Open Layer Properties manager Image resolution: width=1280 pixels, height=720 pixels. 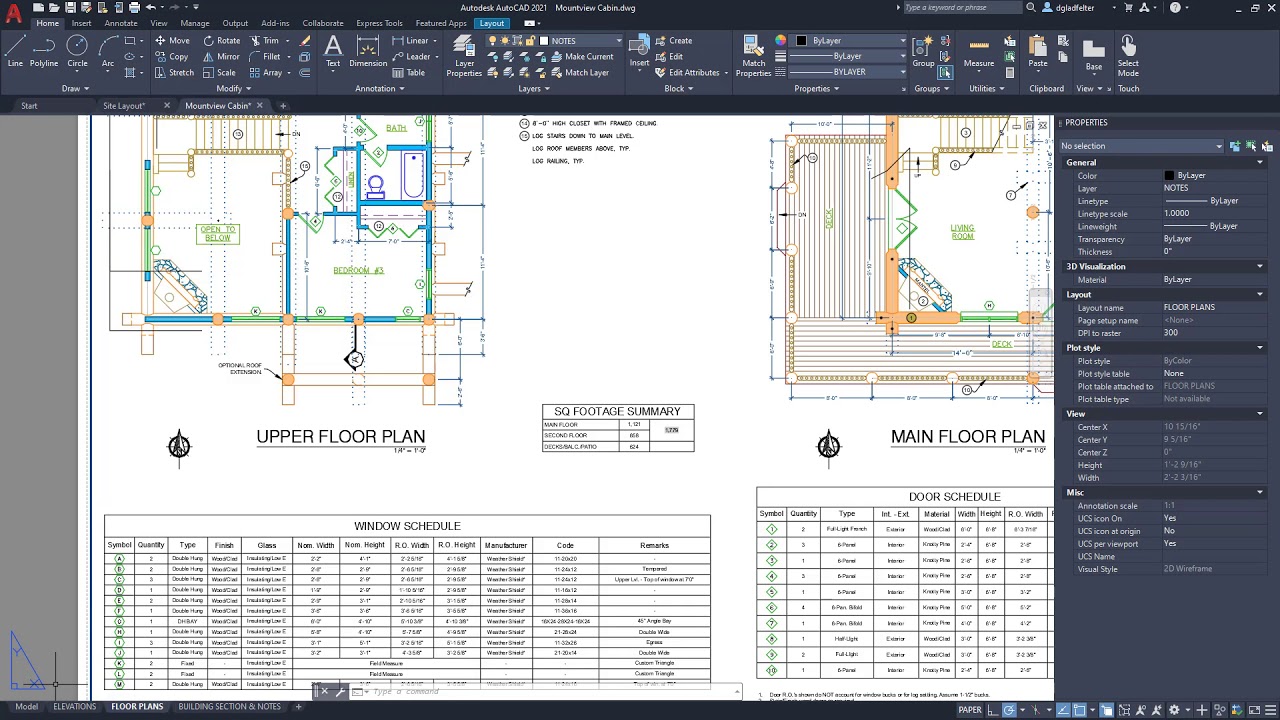coord(464,55)
